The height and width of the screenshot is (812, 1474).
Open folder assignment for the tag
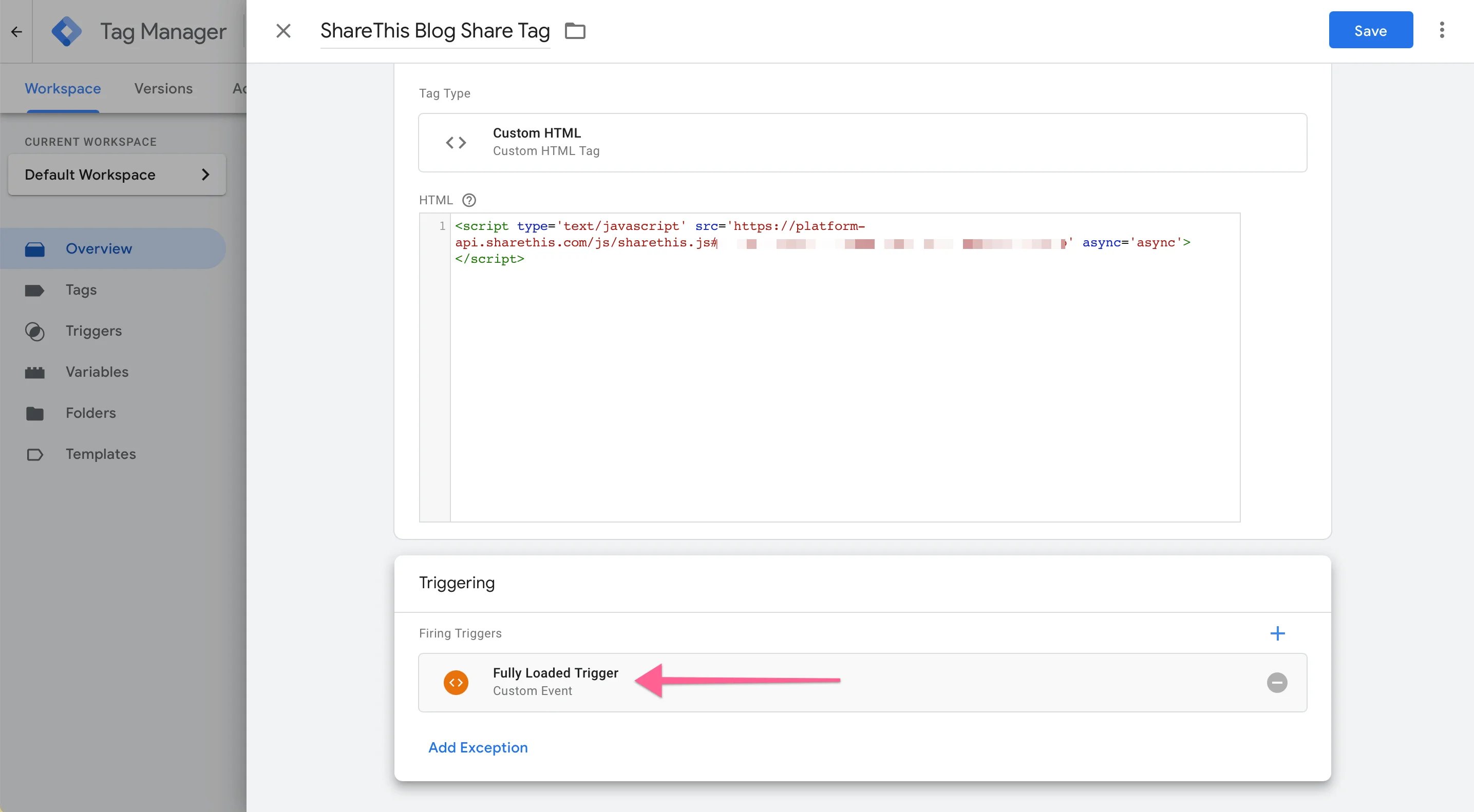point(575,31)
